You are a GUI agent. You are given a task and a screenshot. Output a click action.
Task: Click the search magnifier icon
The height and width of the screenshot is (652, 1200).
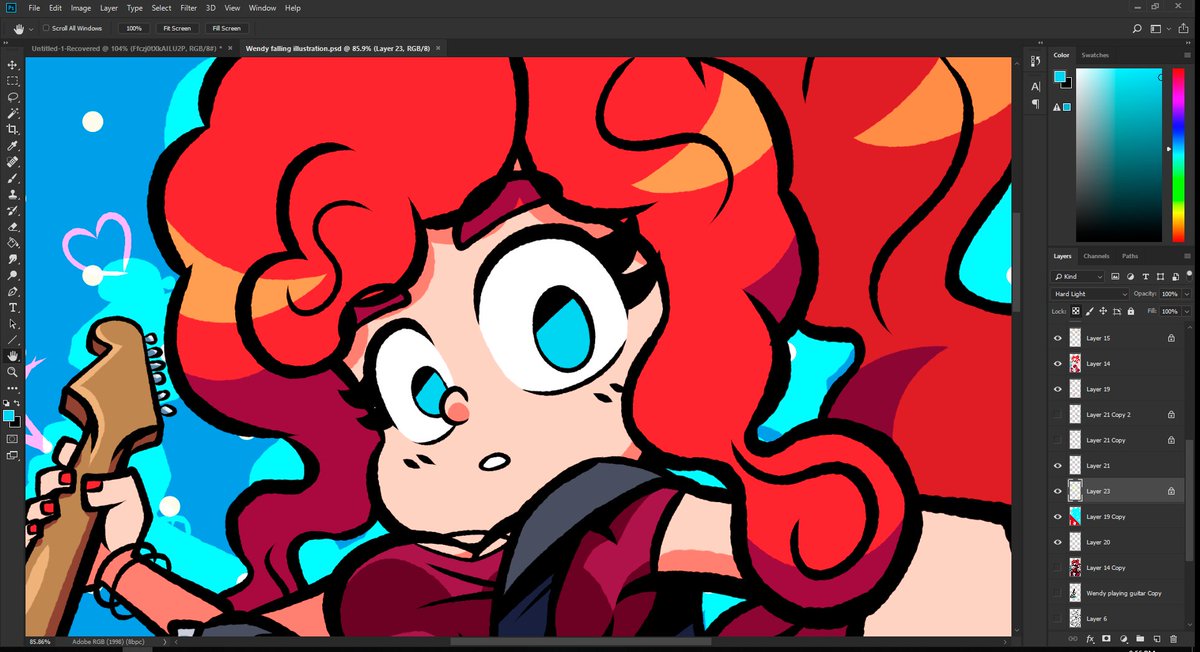pos(1137,29)
